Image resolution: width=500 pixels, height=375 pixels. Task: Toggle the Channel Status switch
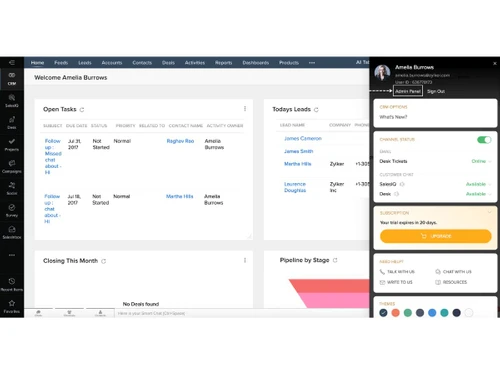pos(484,140)
